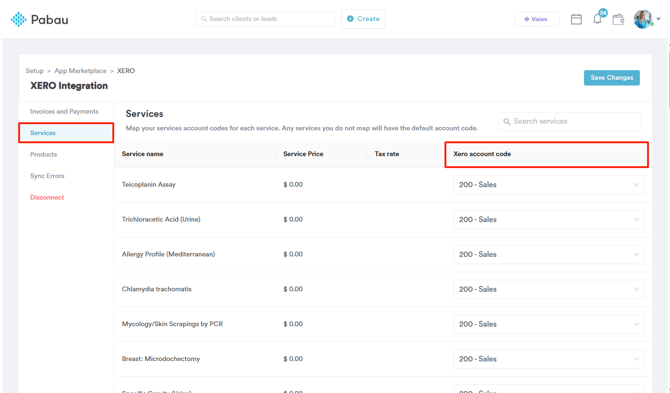Viewport: 670px width, 393px height.
Task: Select Trichloracetic Acid (Urine) service name
Action: [x=161, y=219]
